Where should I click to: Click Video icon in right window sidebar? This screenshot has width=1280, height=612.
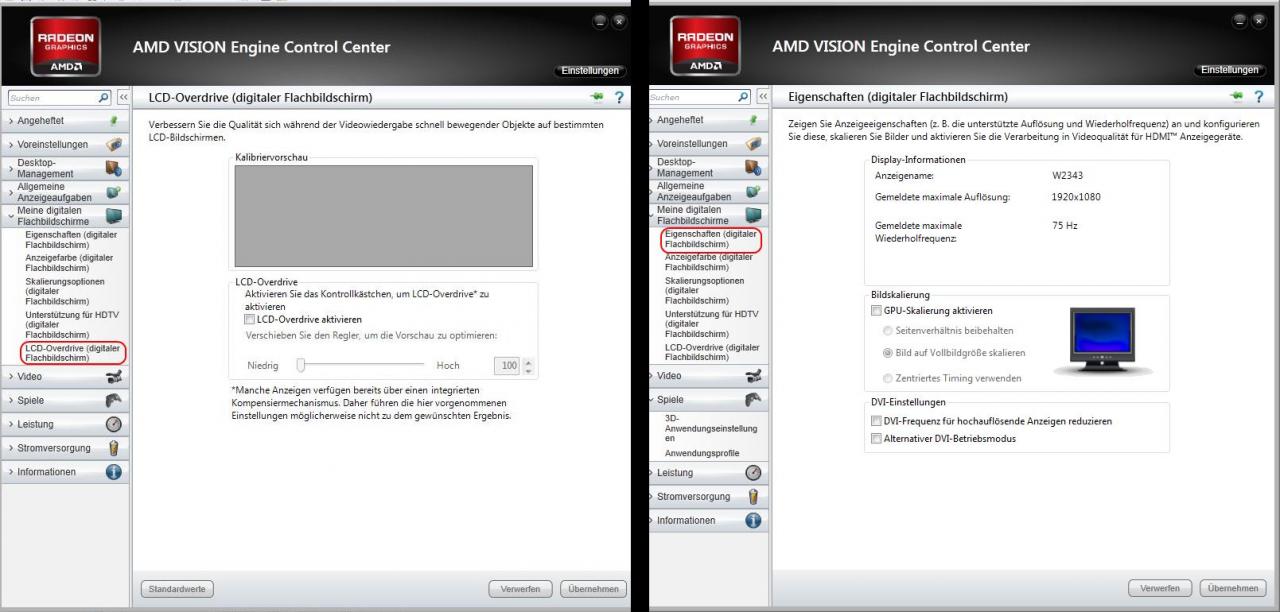pos(753,377)
